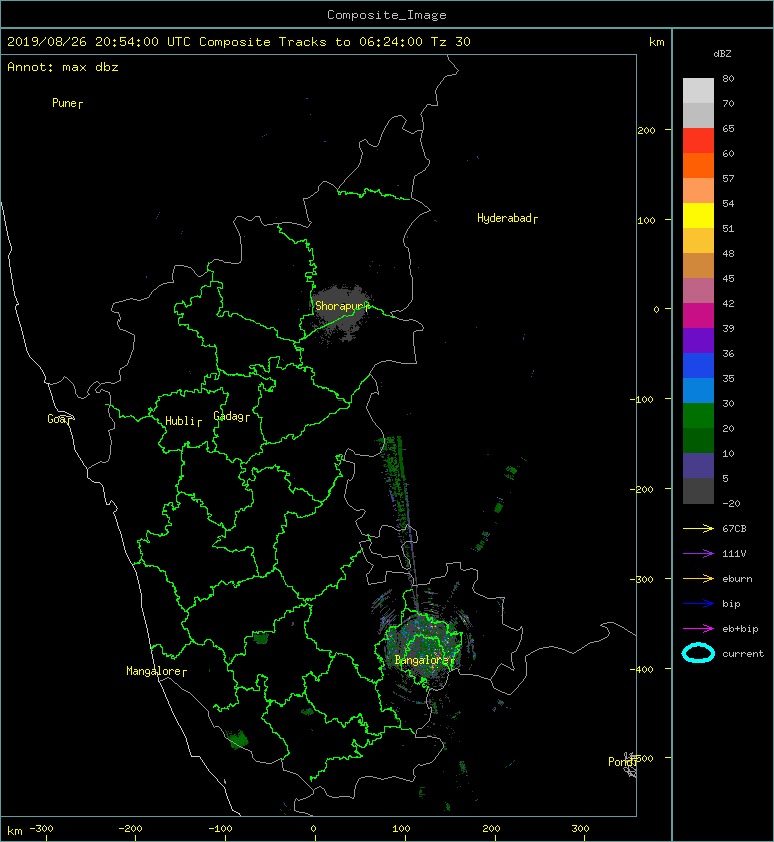Click the 300 km mark on horizontal axis
This screenshot has height=842, width=774.
(x=580, y=828)
